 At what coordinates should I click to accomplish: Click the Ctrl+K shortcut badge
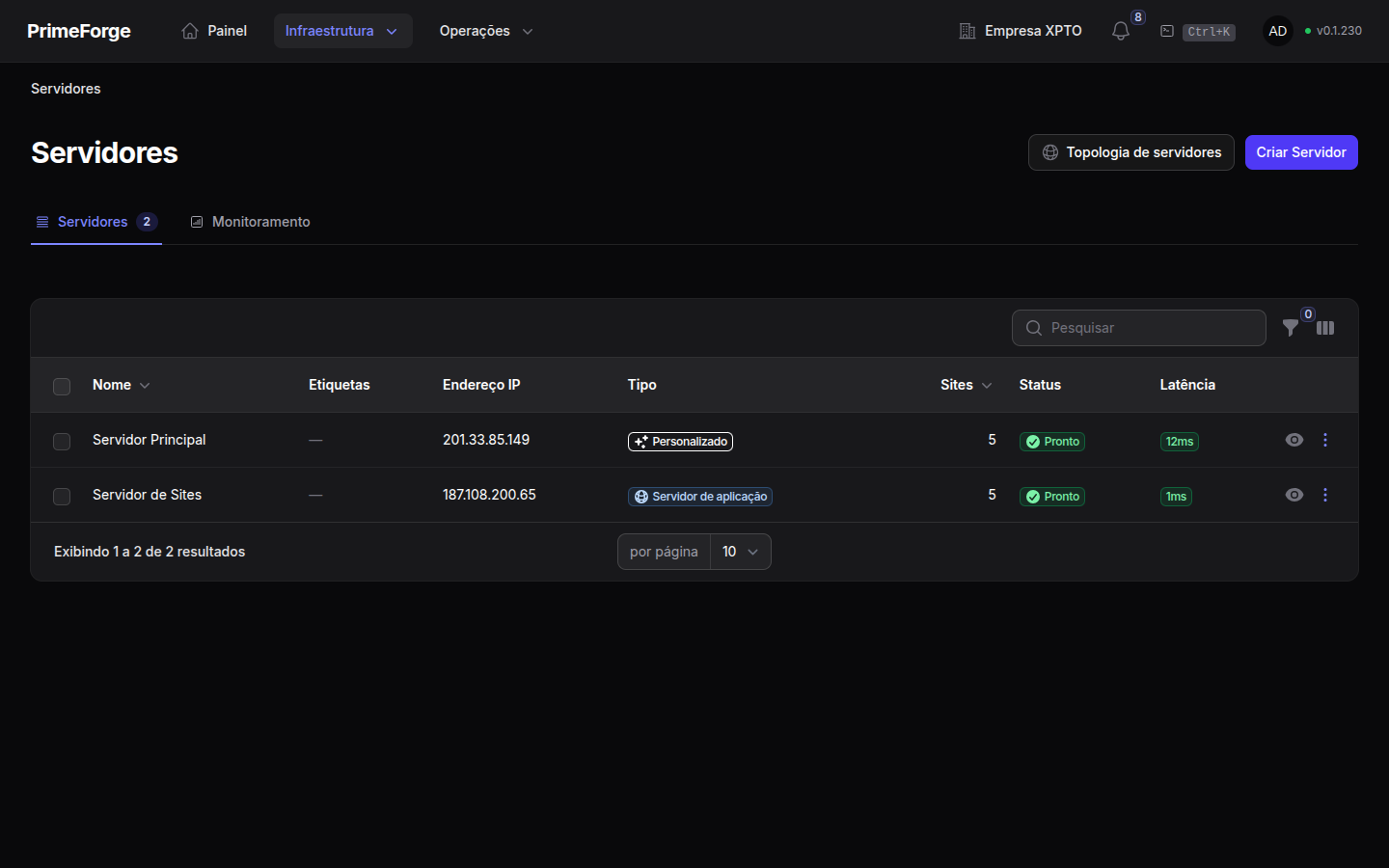(x=1209, y=32)
